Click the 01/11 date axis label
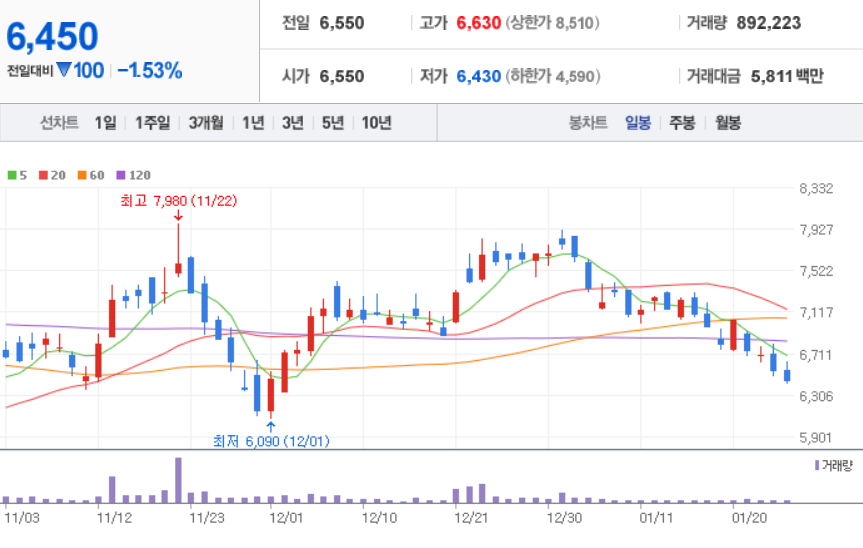Viewport: 863px width, 548px height. (657, 518)
